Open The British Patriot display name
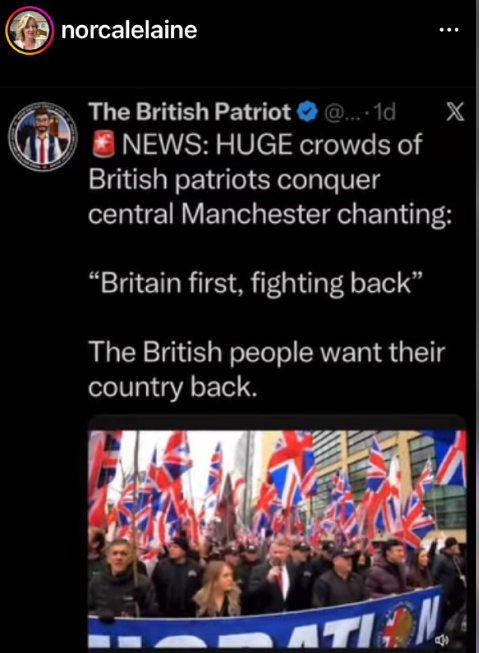This screenshot has height=653, width=479. pyautogui.click(x=190, y=112)
